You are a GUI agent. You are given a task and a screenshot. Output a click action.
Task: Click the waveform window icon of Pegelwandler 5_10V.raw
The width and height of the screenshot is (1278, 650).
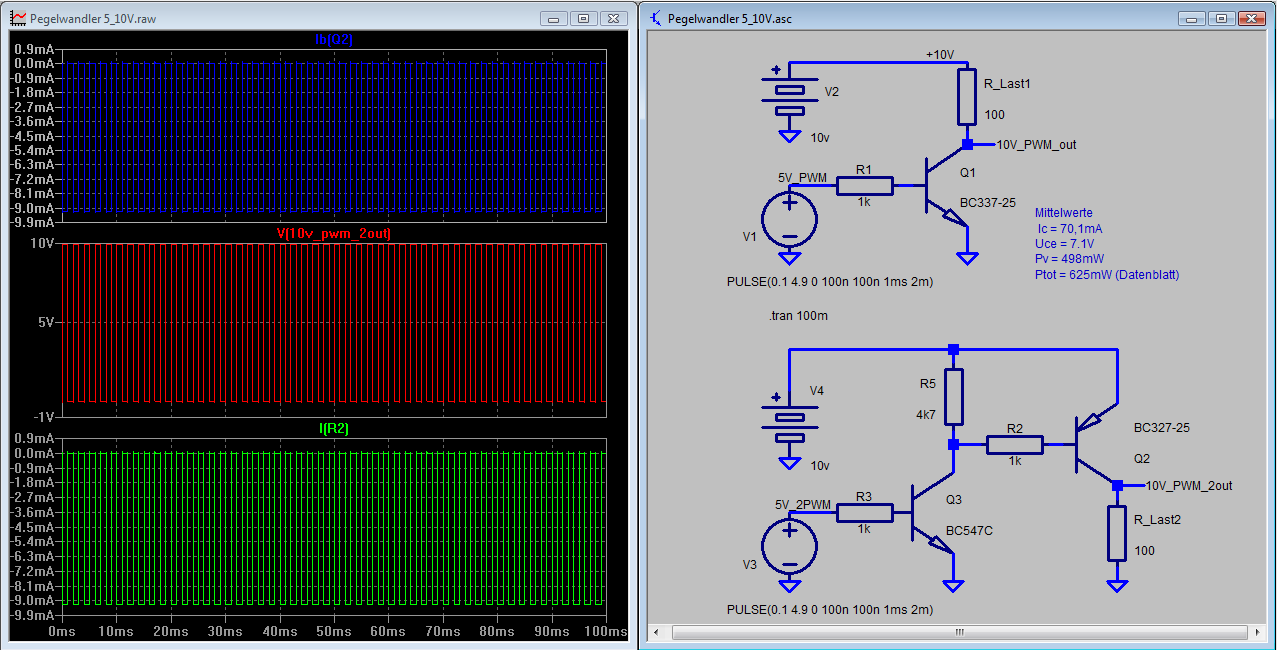coord(17,18)
